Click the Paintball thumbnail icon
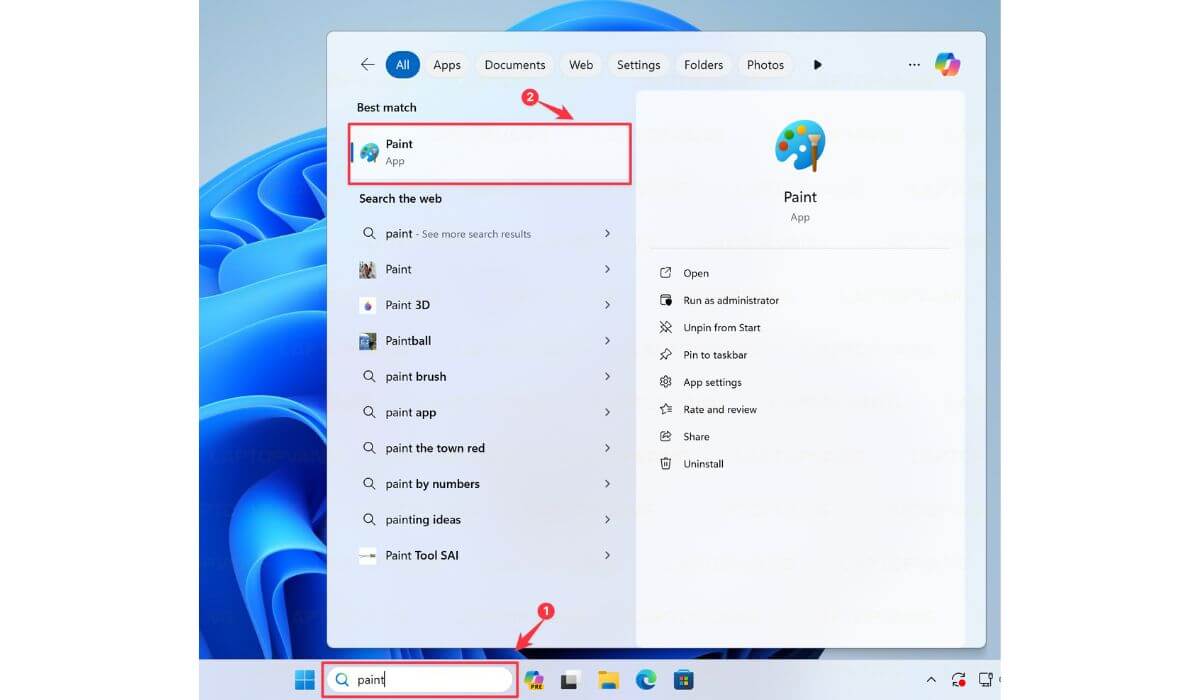The image size is (1200, 700). [x=368, y=341]
